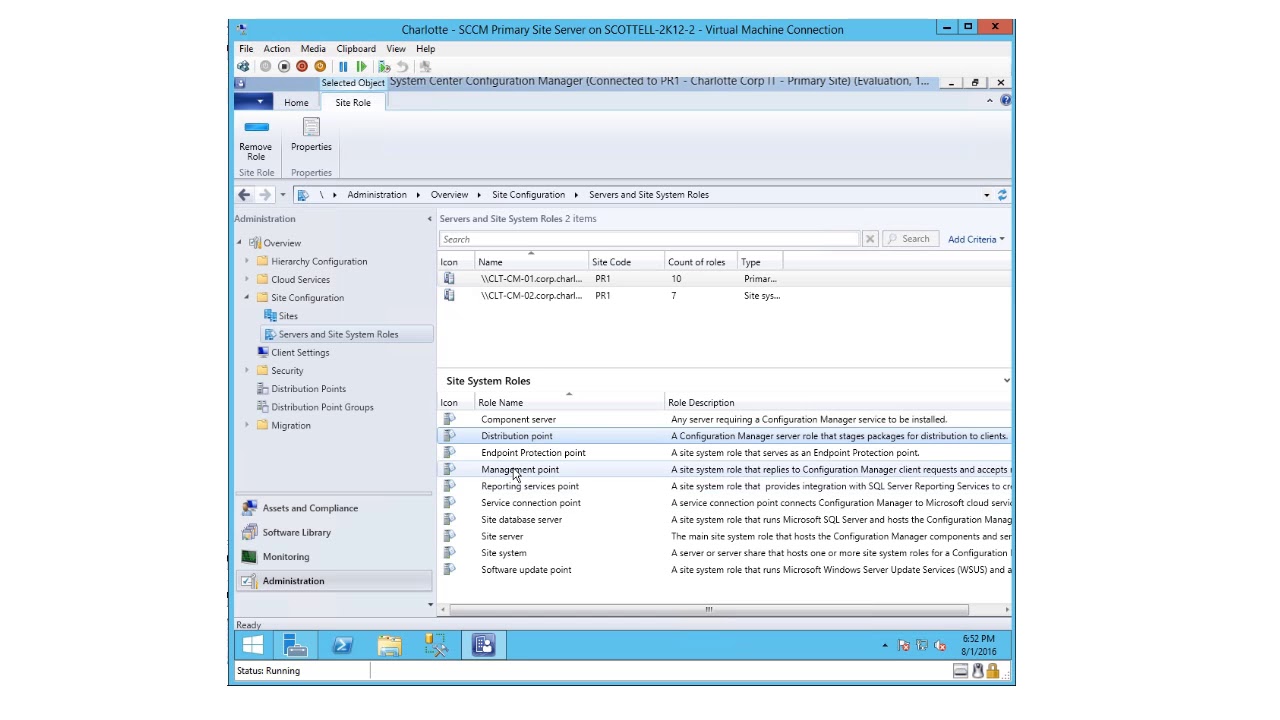Viewport: 1280px width, 720px height.
Task: Click inside the Search input field
Action: [x=650, y=239]
